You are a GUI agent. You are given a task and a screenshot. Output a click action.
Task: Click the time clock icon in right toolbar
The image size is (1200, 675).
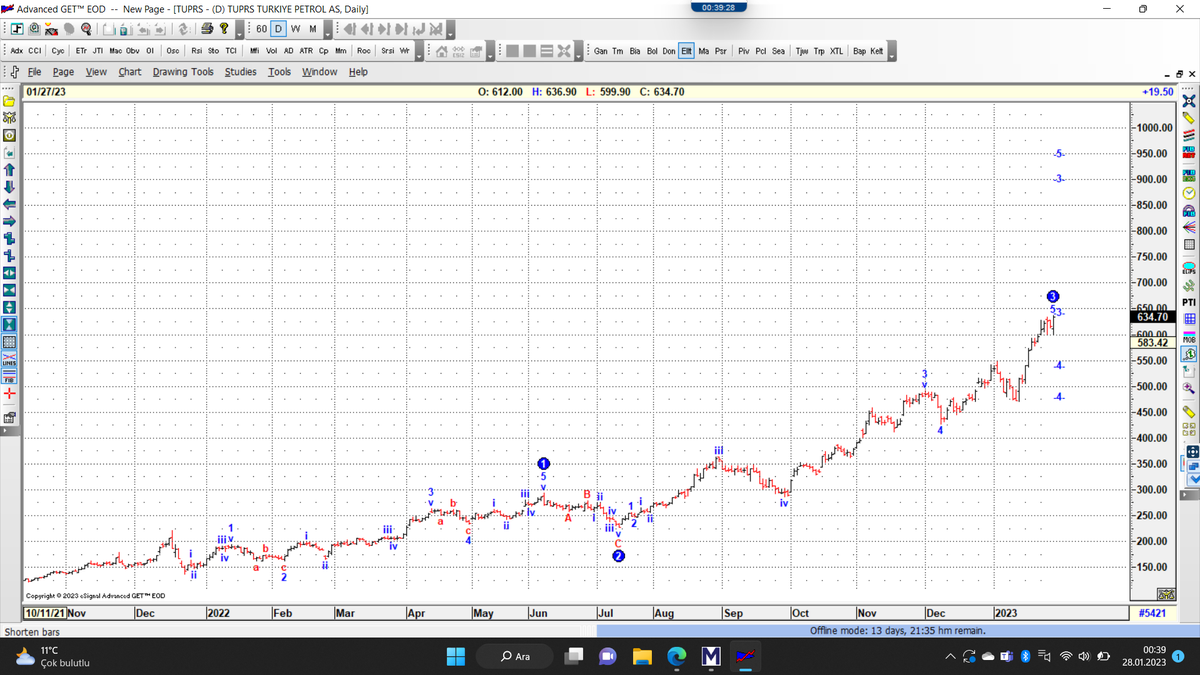pyautogui.click(x=1189, y=192)
